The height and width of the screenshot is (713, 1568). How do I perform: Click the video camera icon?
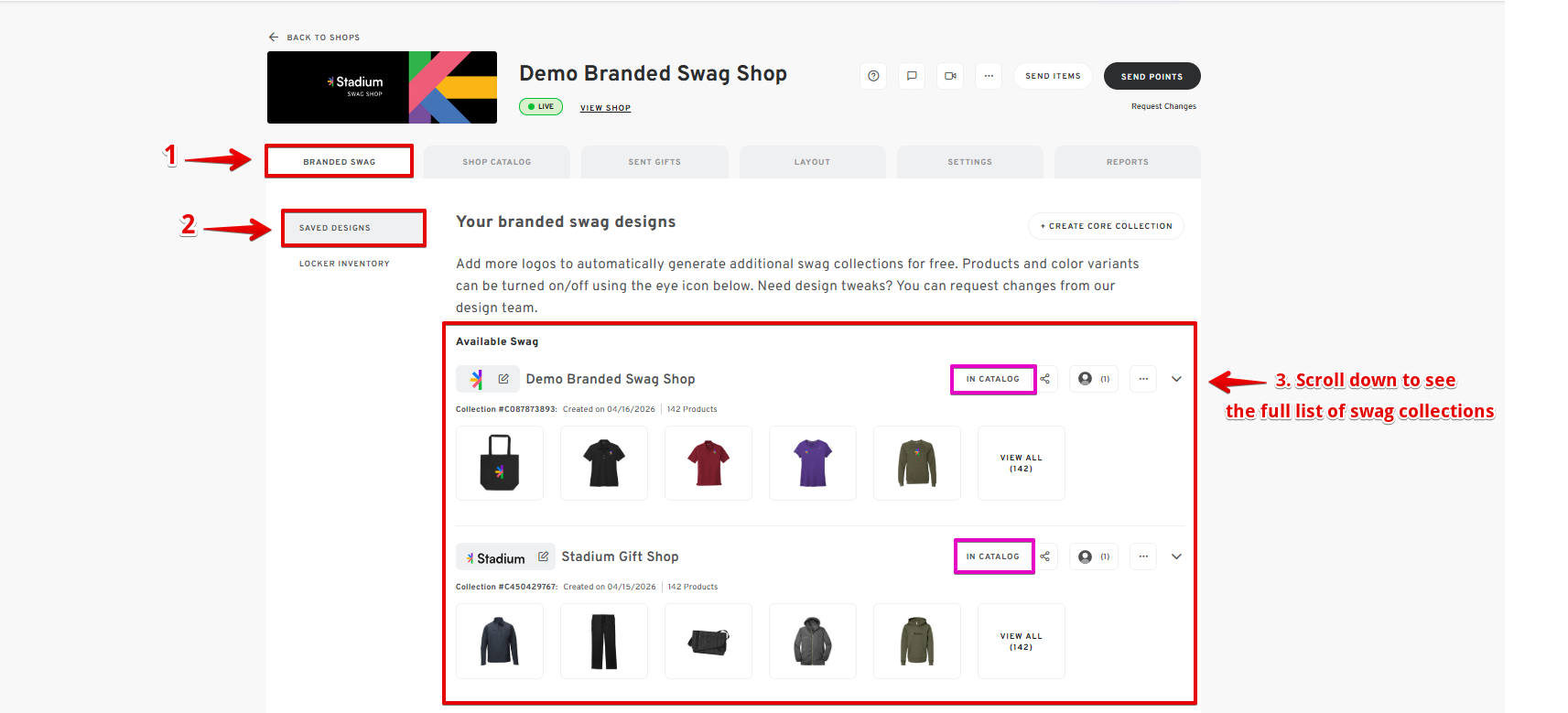[x=950, y=76]
